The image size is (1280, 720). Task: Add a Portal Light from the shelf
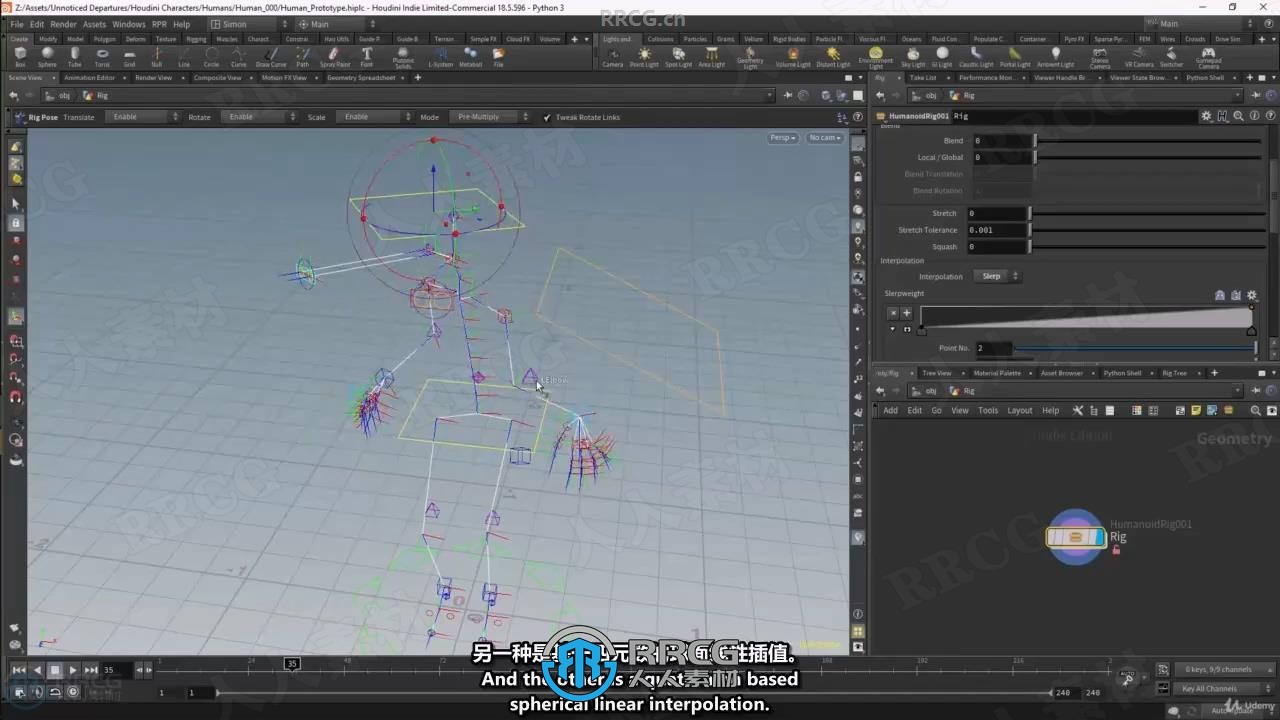(1015, 57)
